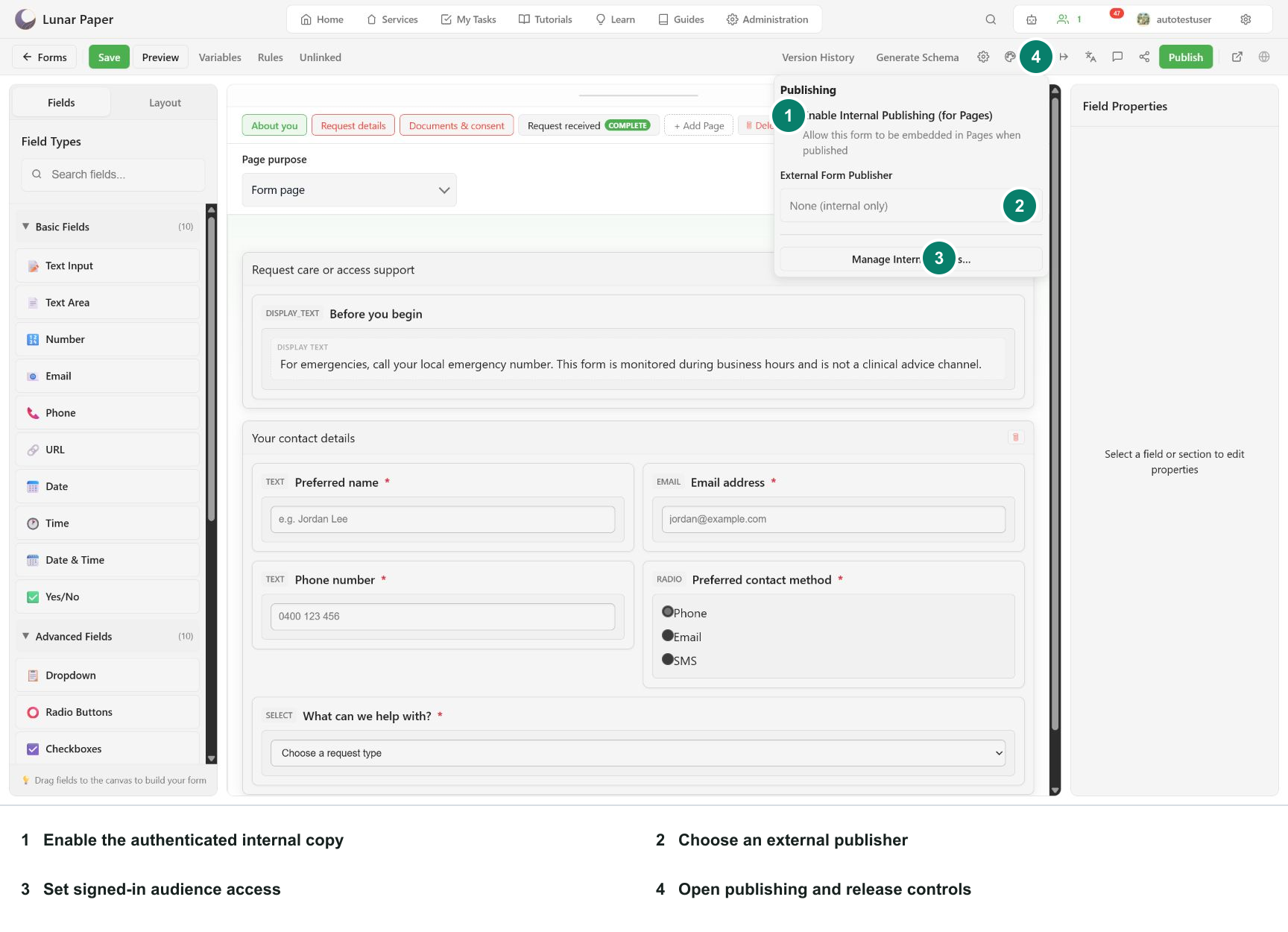This screenshot has width=1288, height=932.
Task: Open the Request received page tab
Action: point(589,125)
